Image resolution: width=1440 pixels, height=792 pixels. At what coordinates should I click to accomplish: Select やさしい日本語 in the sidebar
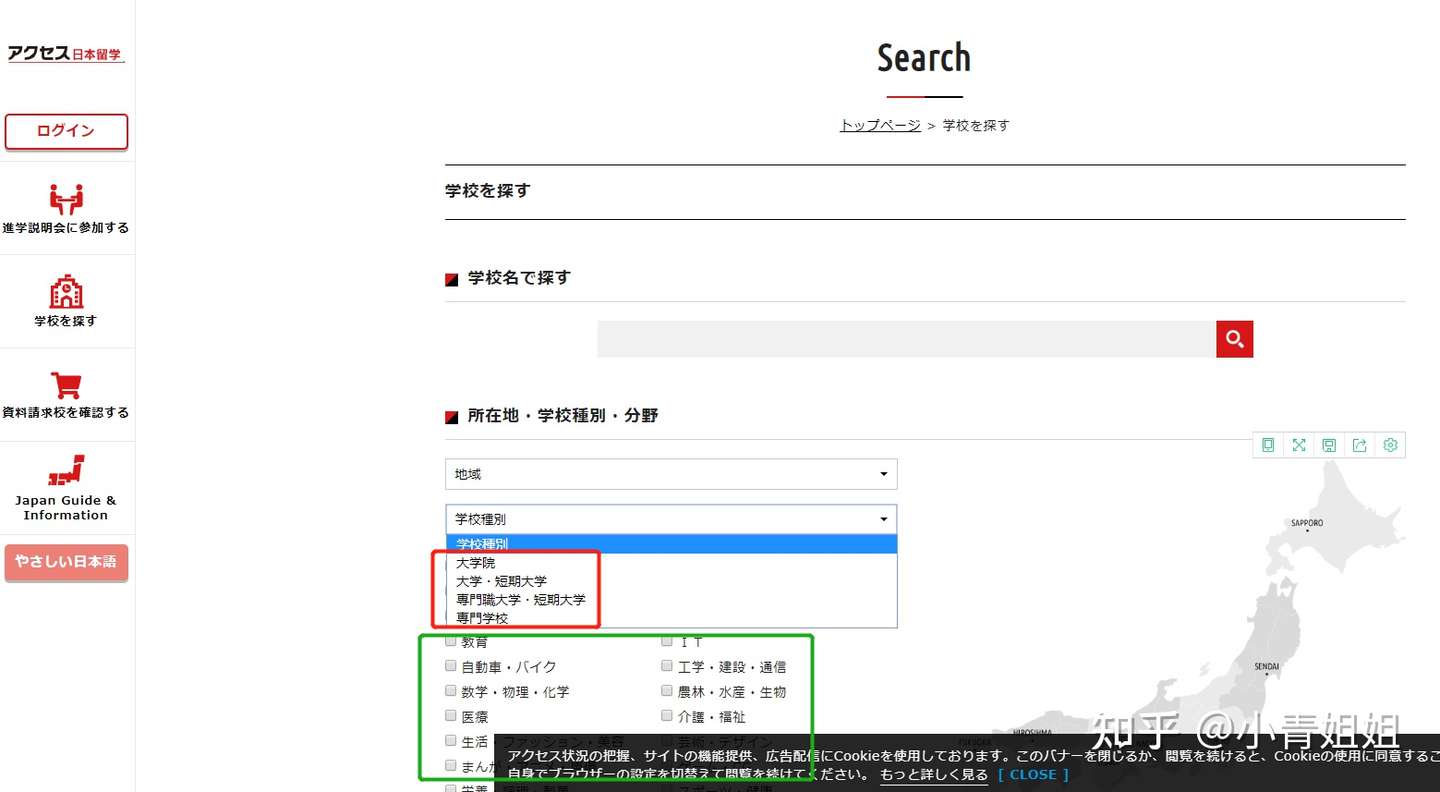click(66, 563)
